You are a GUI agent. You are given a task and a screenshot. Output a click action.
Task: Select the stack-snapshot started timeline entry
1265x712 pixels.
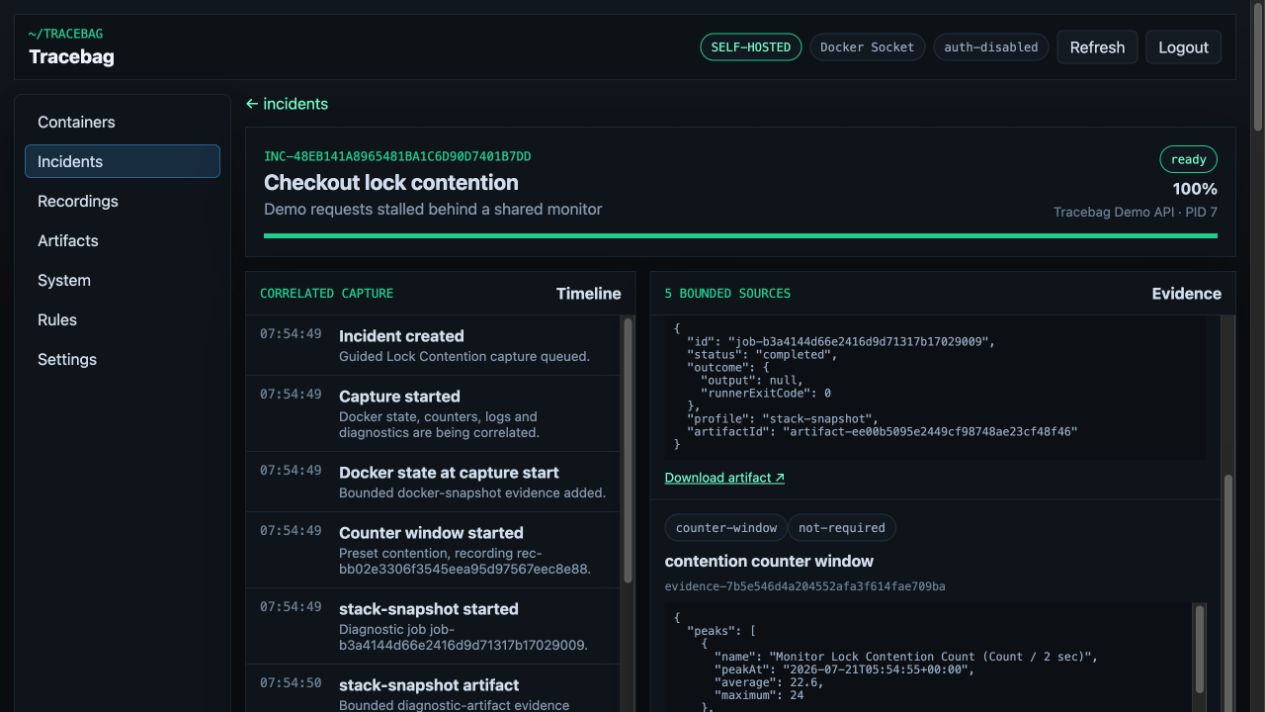[x=433, y=626]
